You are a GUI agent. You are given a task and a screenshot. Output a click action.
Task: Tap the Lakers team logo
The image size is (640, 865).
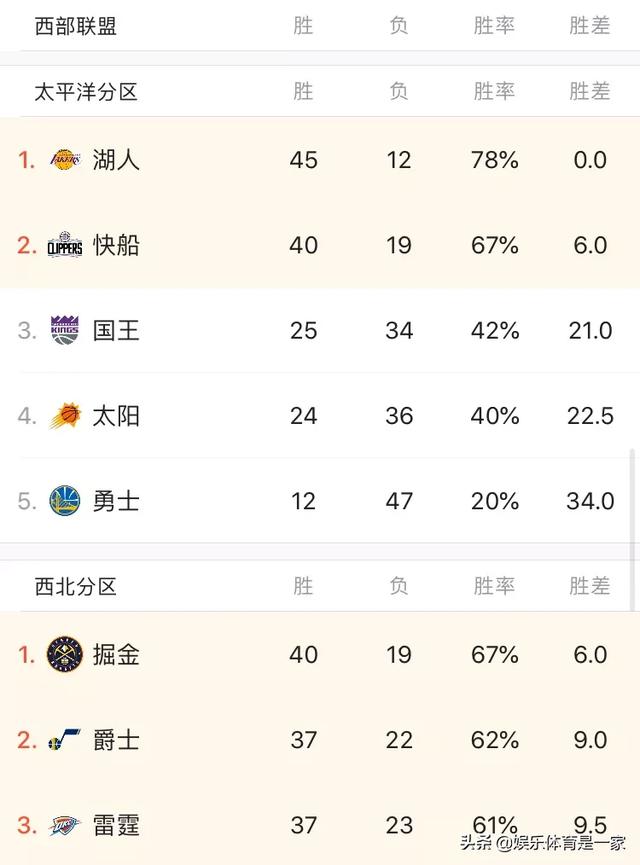click(65, 160)
